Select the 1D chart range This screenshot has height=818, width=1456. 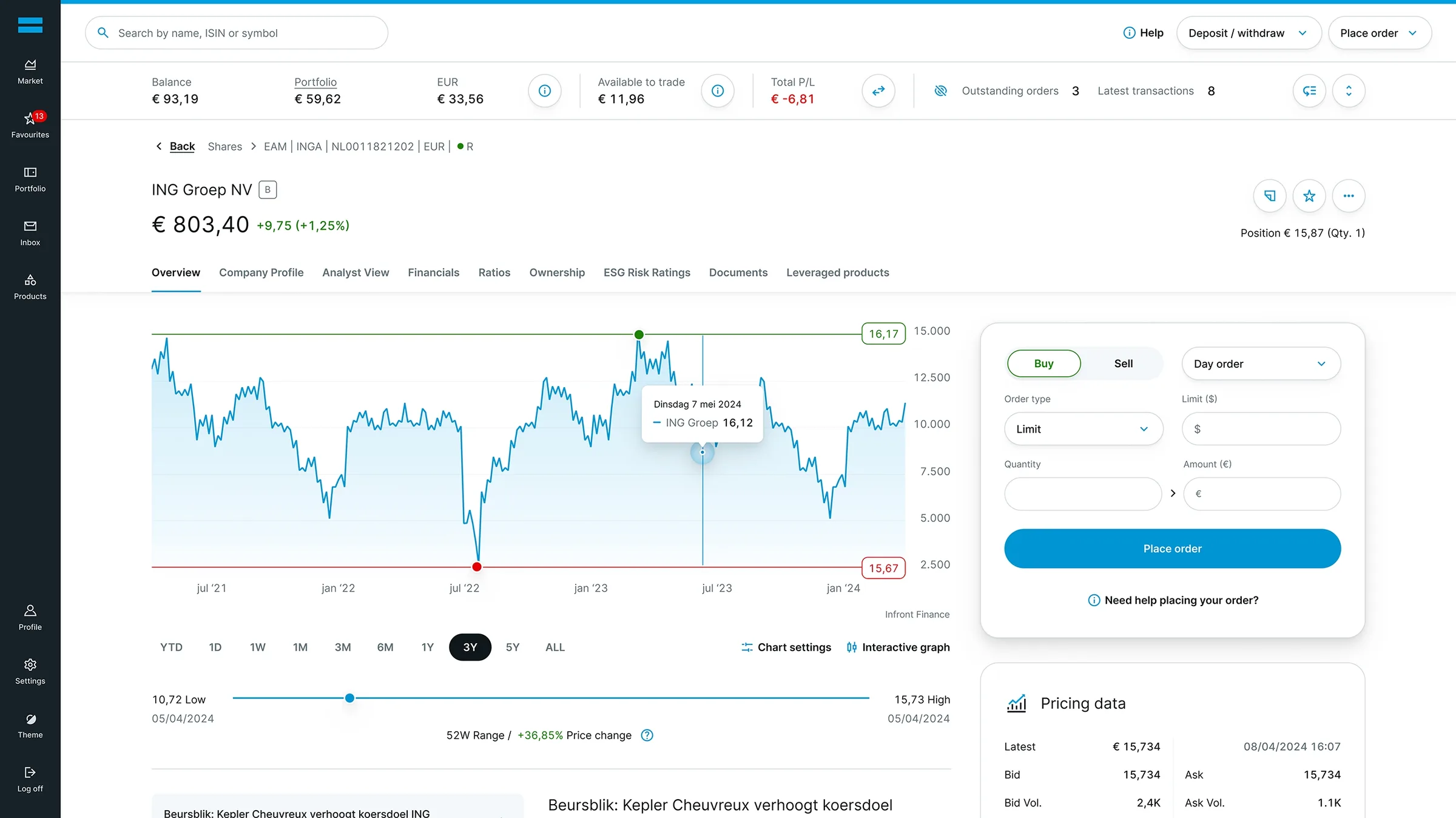pyautogui.click(x=215, y=647)
